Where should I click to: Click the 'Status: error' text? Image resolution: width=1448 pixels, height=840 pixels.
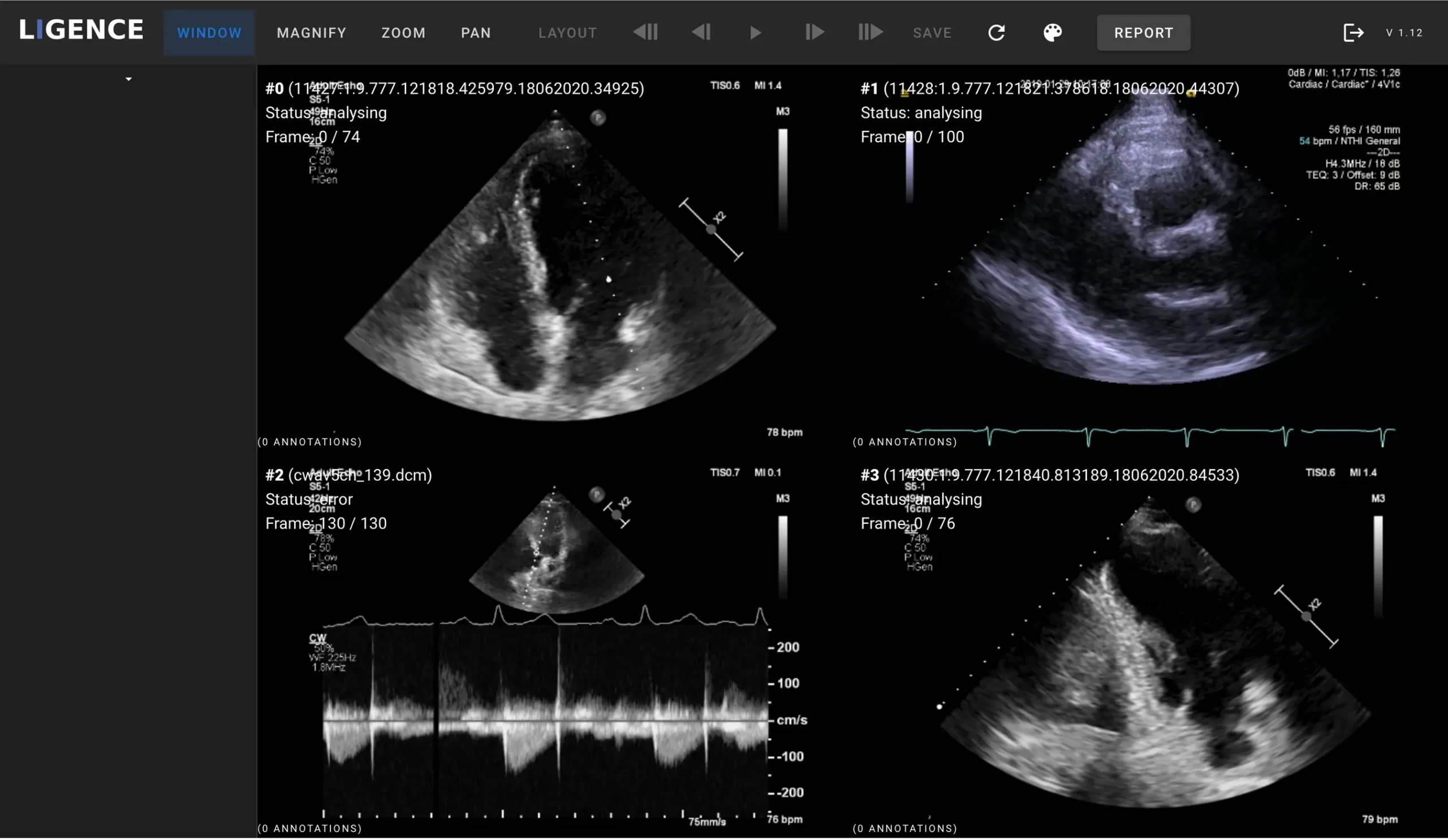[x=309, y=499]
